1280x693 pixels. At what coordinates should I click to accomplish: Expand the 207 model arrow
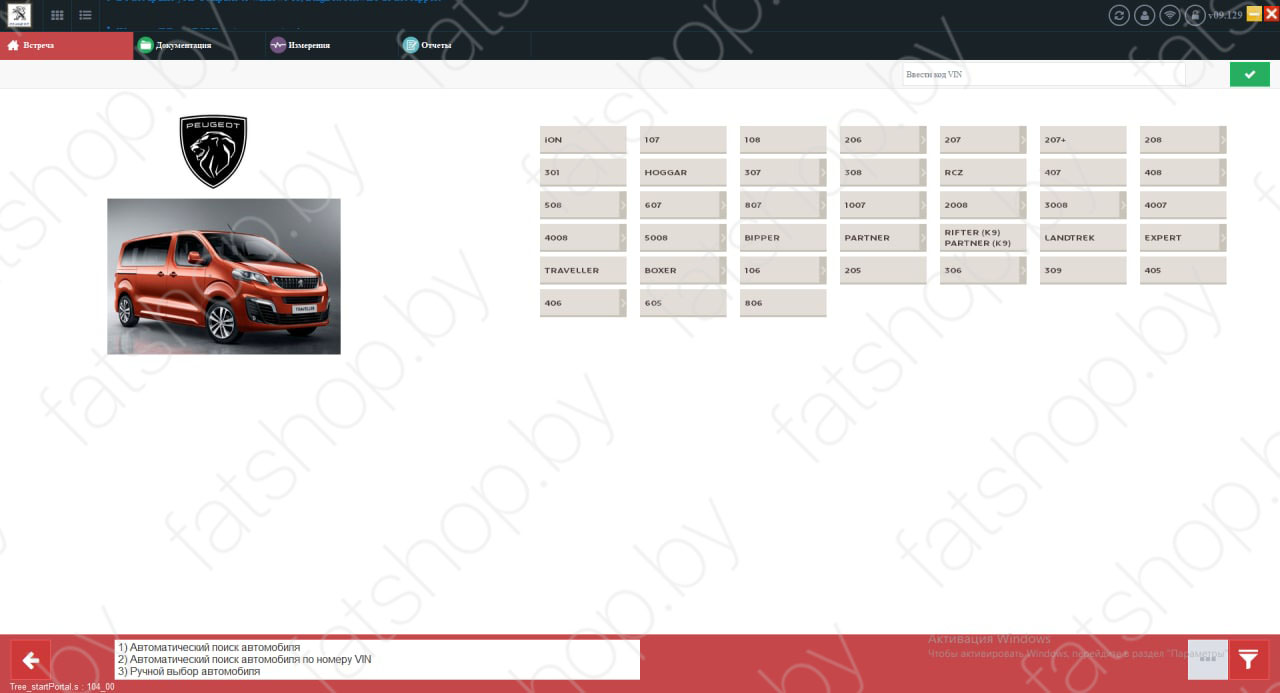coord(1023,140)
